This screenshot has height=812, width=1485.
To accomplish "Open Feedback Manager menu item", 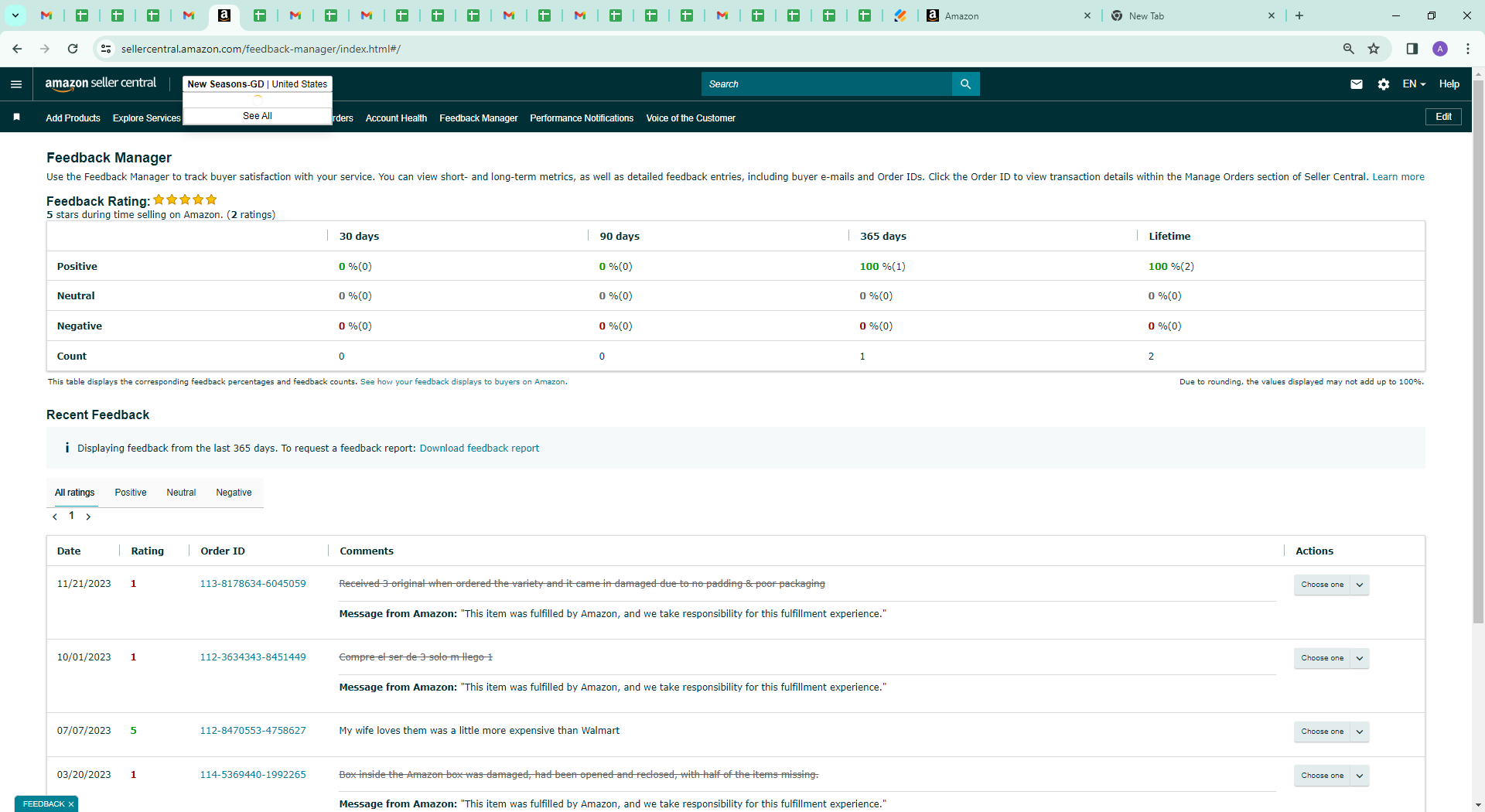I will coord(478,118).
